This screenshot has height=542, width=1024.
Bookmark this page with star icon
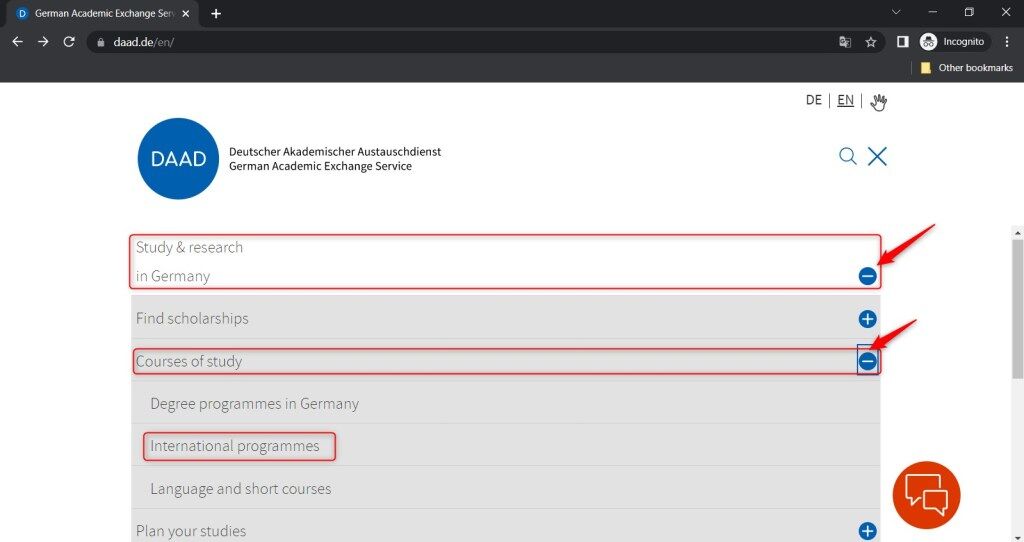point(871,42)
